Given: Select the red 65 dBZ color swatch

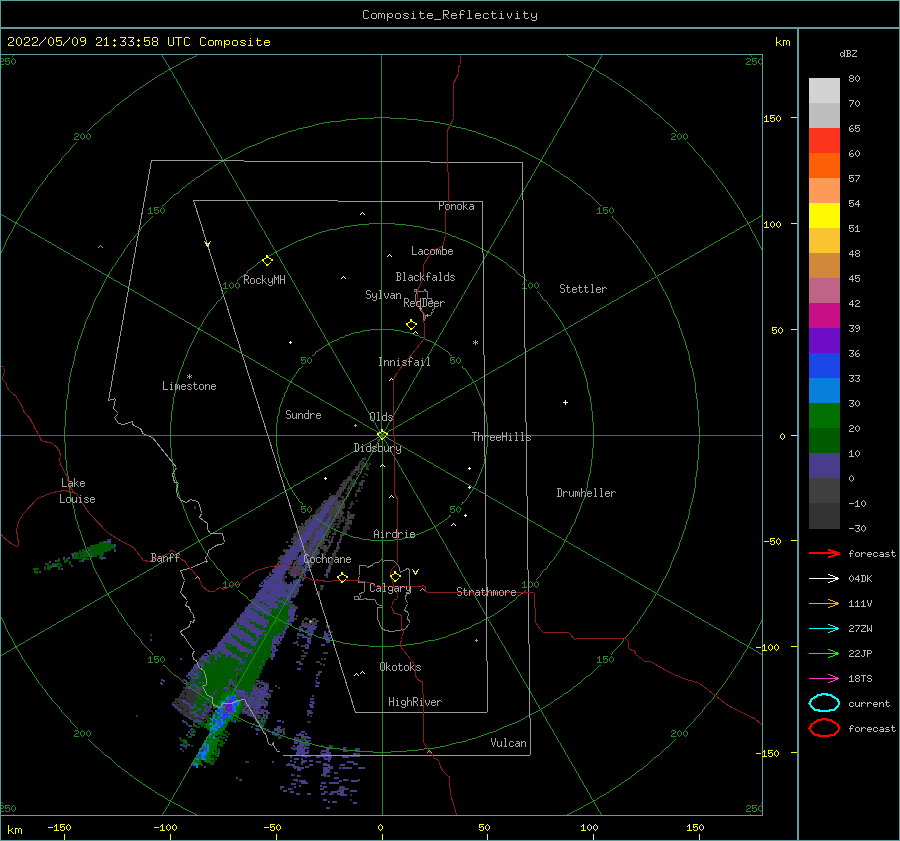Looking at the screenshot, I should pos(824,141).
